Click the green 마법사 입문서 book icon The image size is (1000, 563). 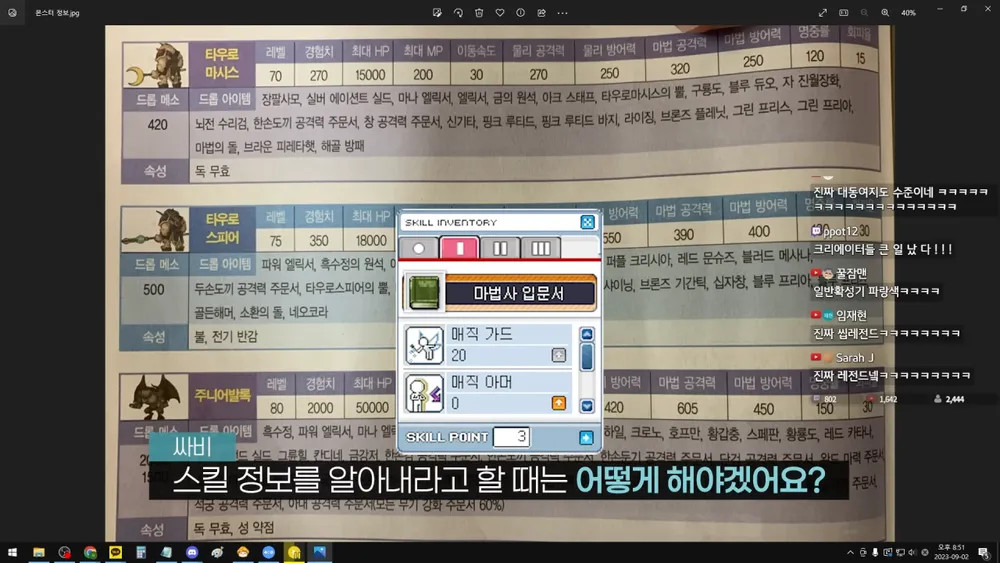[424, 293]
